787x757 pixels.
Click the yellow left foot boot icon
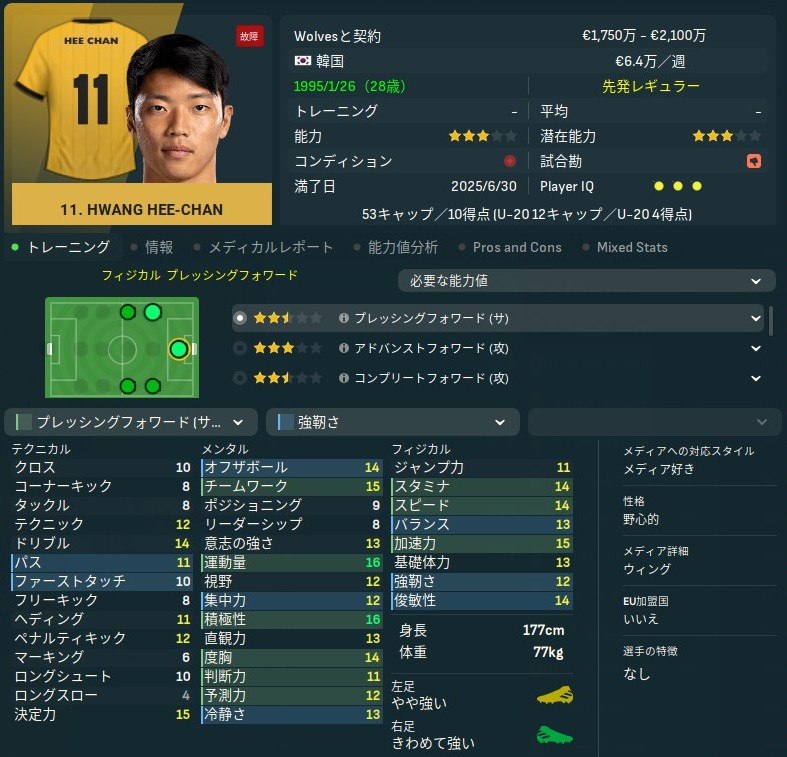coord(555,695)
